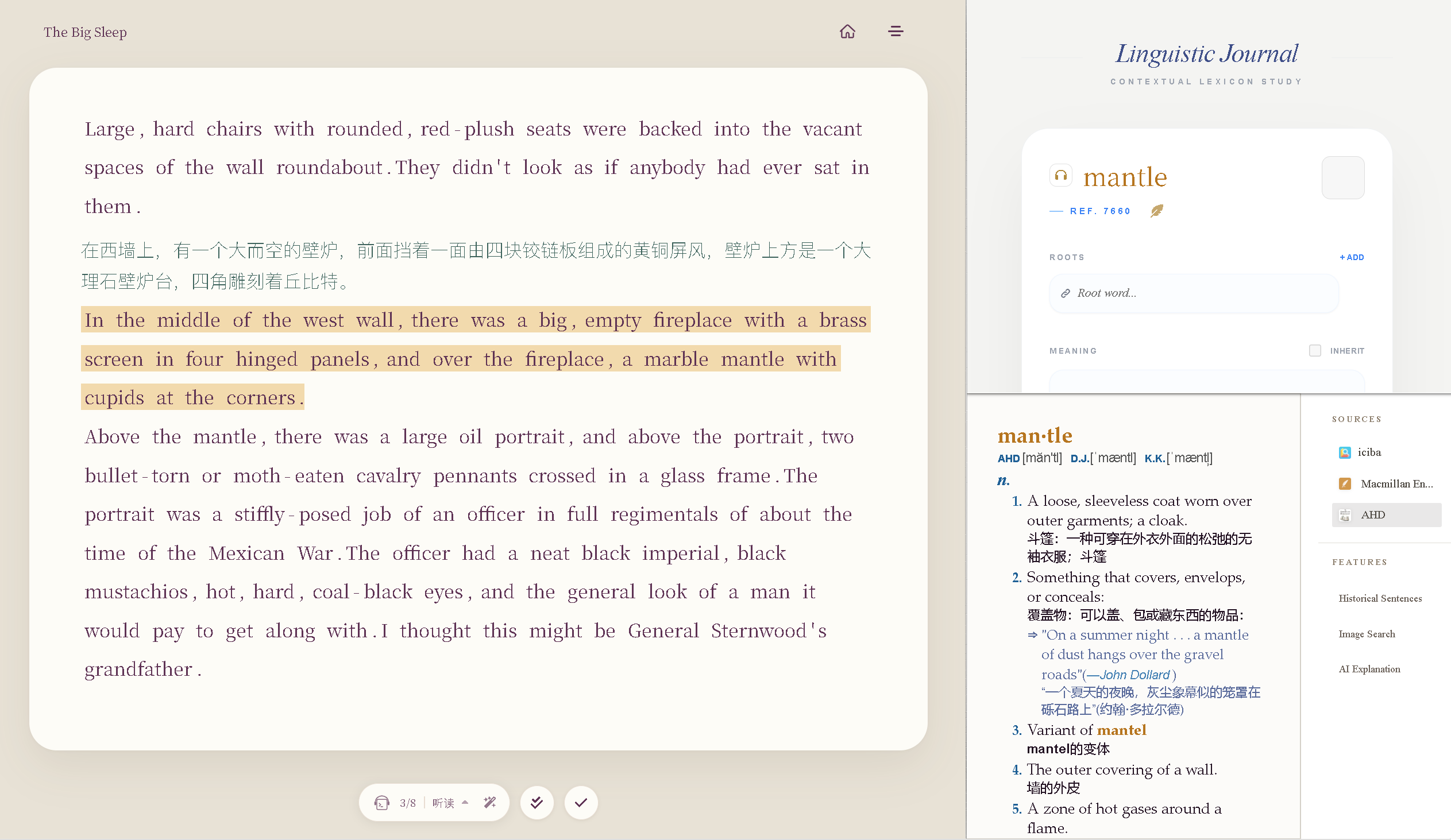Viewport: 1451px width, 840px height.
Task: Click the +ADD roots button
Action: (x=1352, y=257)
